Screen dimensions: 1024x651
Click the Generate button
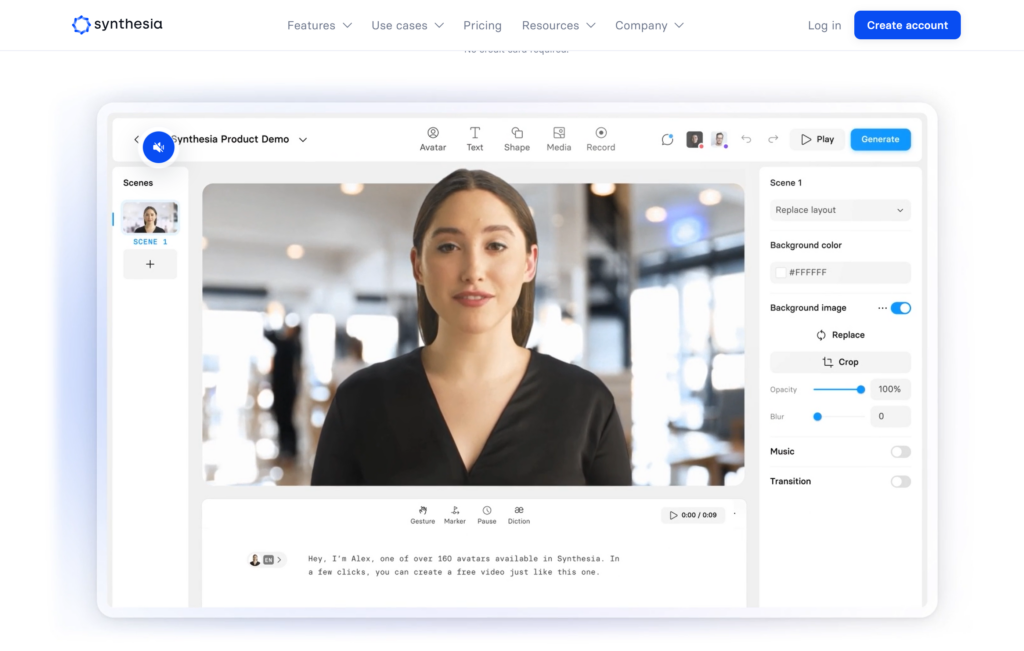pos(880,139)
